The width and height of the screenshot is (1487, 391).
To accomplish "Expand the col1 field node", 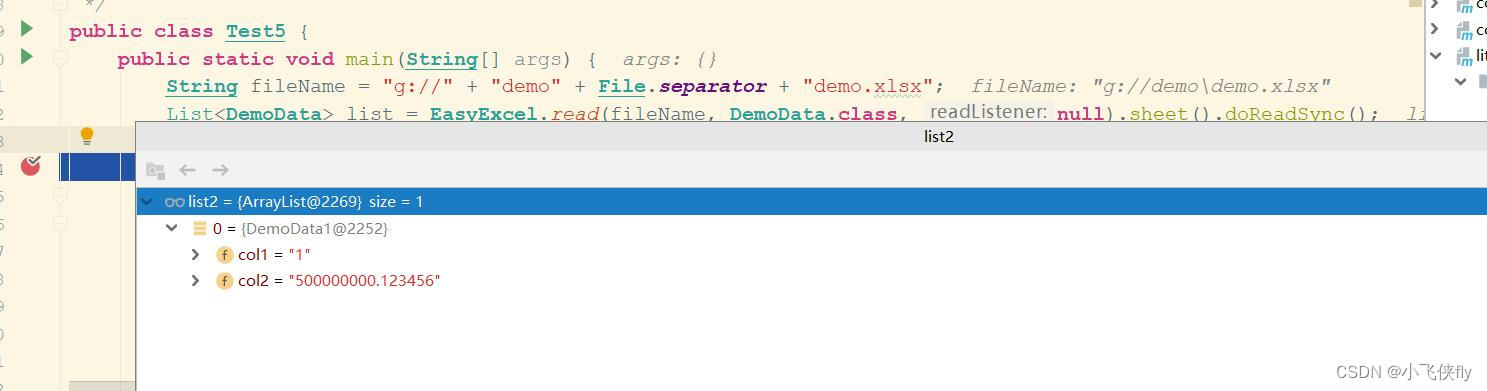I will pyautogui.click(x=196, y=255).
